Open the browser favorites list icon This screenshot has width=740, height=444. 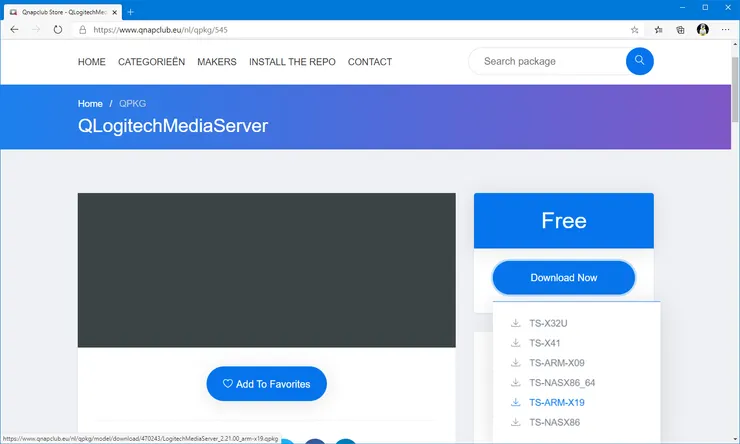[x=658, y=30]
